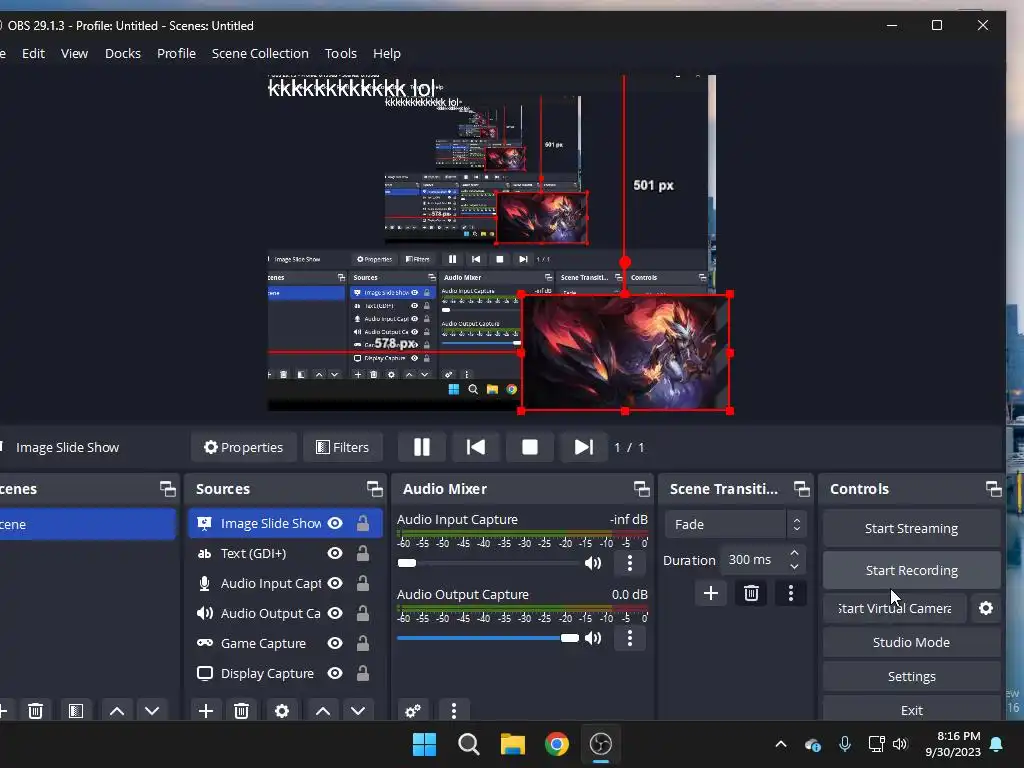Skip to next slide in slideshow
This screenshot has height=768, width=1024.
[583, 447]
